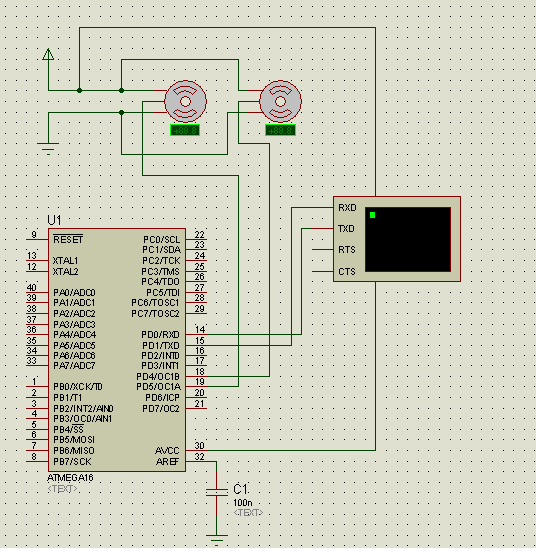Click the PD4/OC1B pin label

point(158,376)
